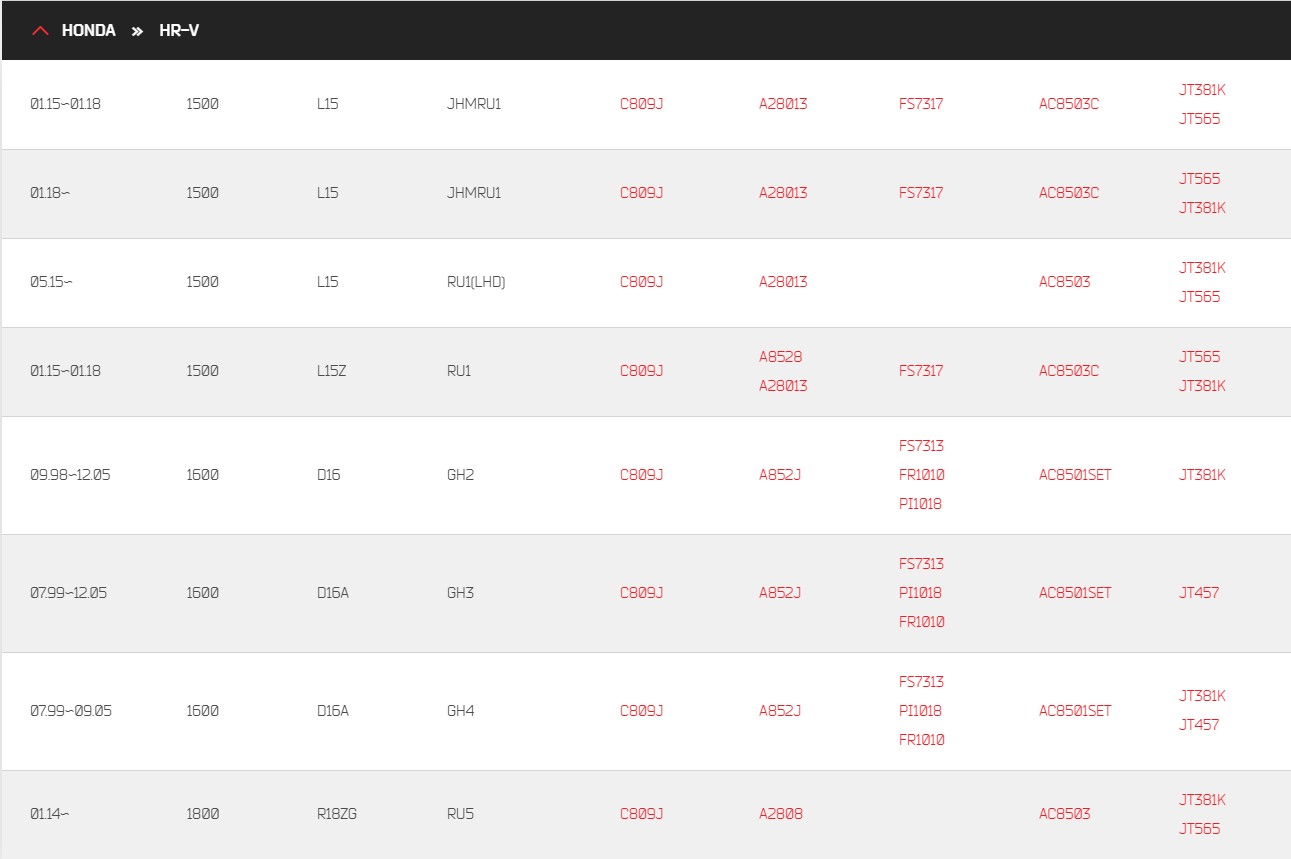Click the HR-V header label

pos(179,31)
